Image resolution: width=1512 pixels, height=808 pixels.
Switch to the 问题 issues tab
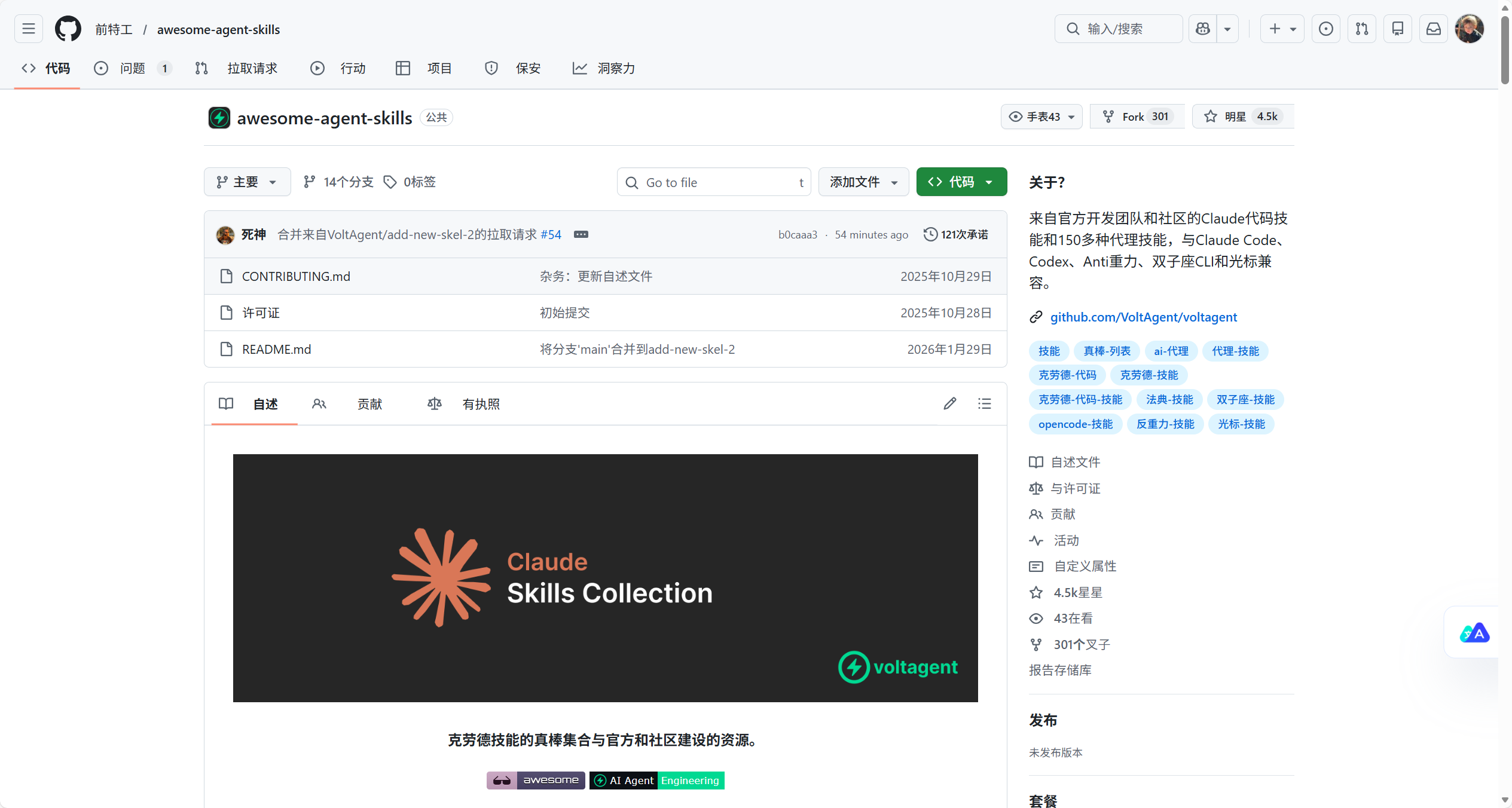[132, 68]
